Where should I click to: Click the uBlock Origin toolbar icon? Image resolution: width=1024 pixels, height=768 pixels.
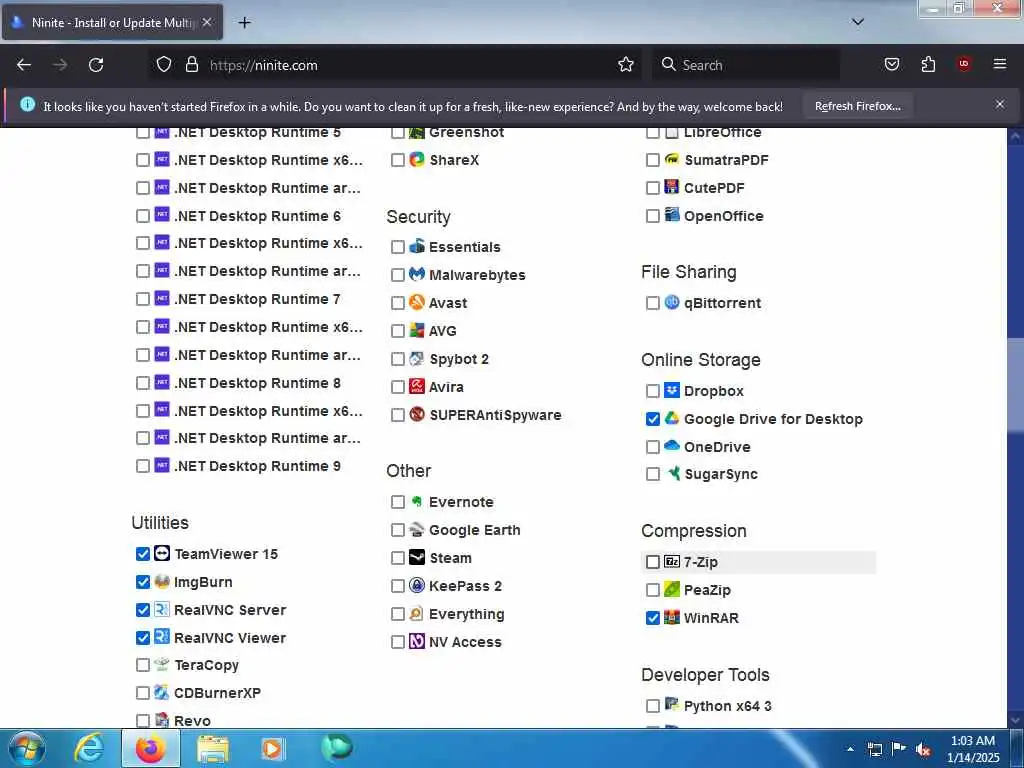[x=964, y=64]
